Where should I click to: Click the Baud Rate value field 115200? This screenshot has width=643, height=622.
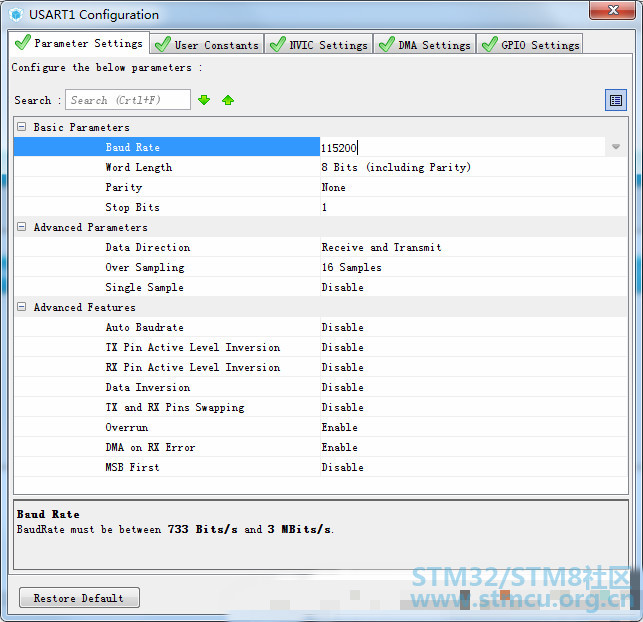tap(462, 147)
